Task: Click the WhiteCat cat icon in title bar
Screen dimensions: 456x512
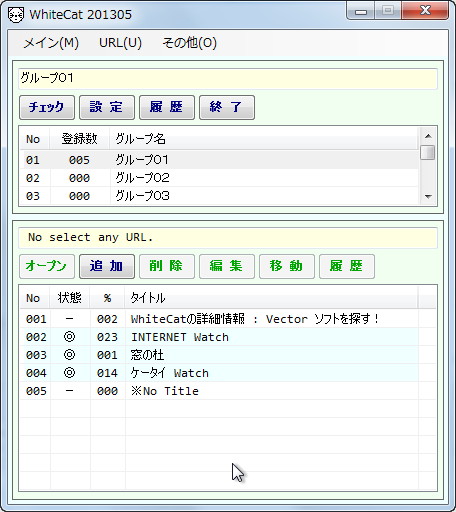Action: tap(16, 15)
